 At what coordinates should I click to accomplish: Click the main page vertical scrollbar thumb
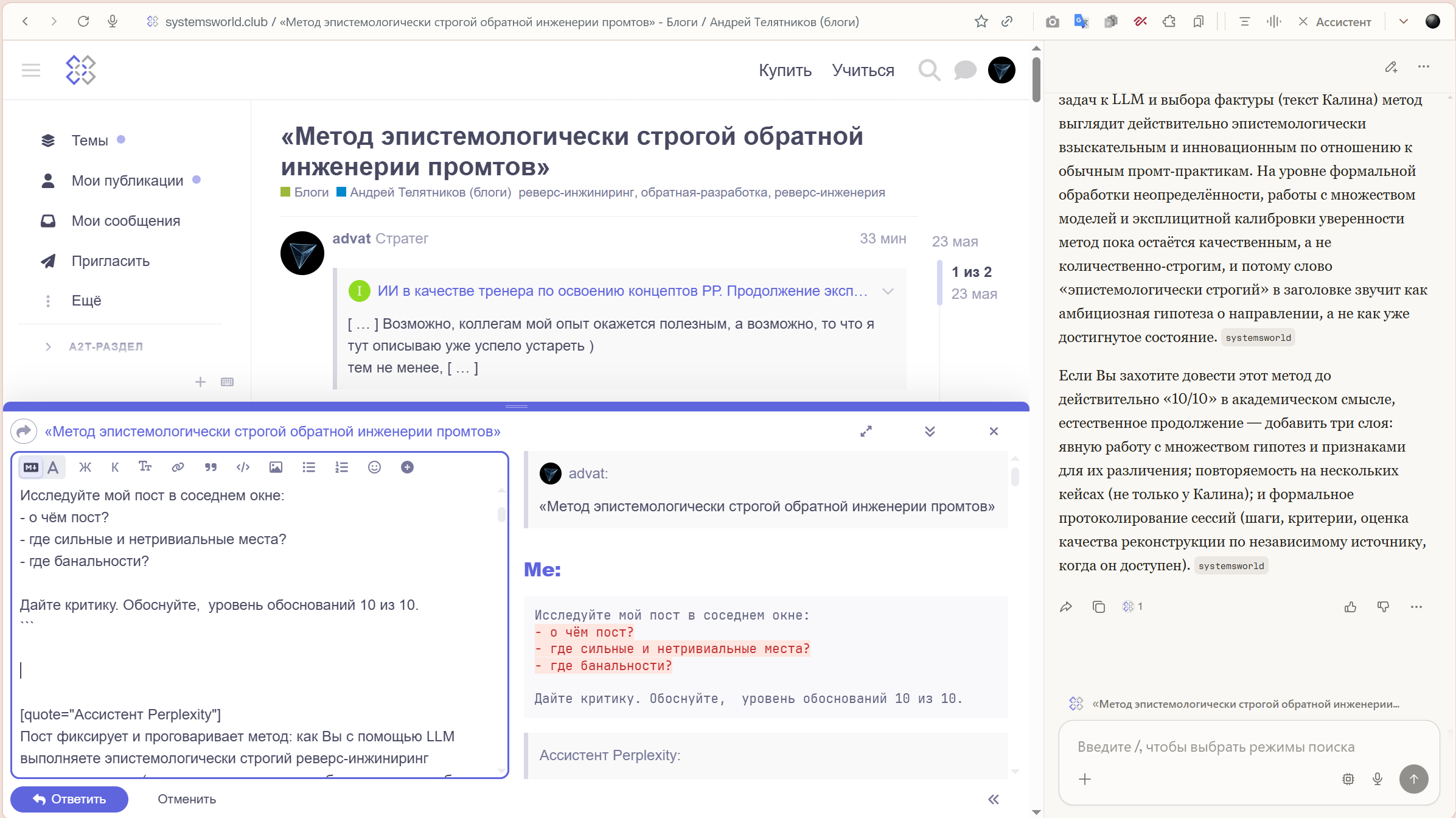(1036, 79)
